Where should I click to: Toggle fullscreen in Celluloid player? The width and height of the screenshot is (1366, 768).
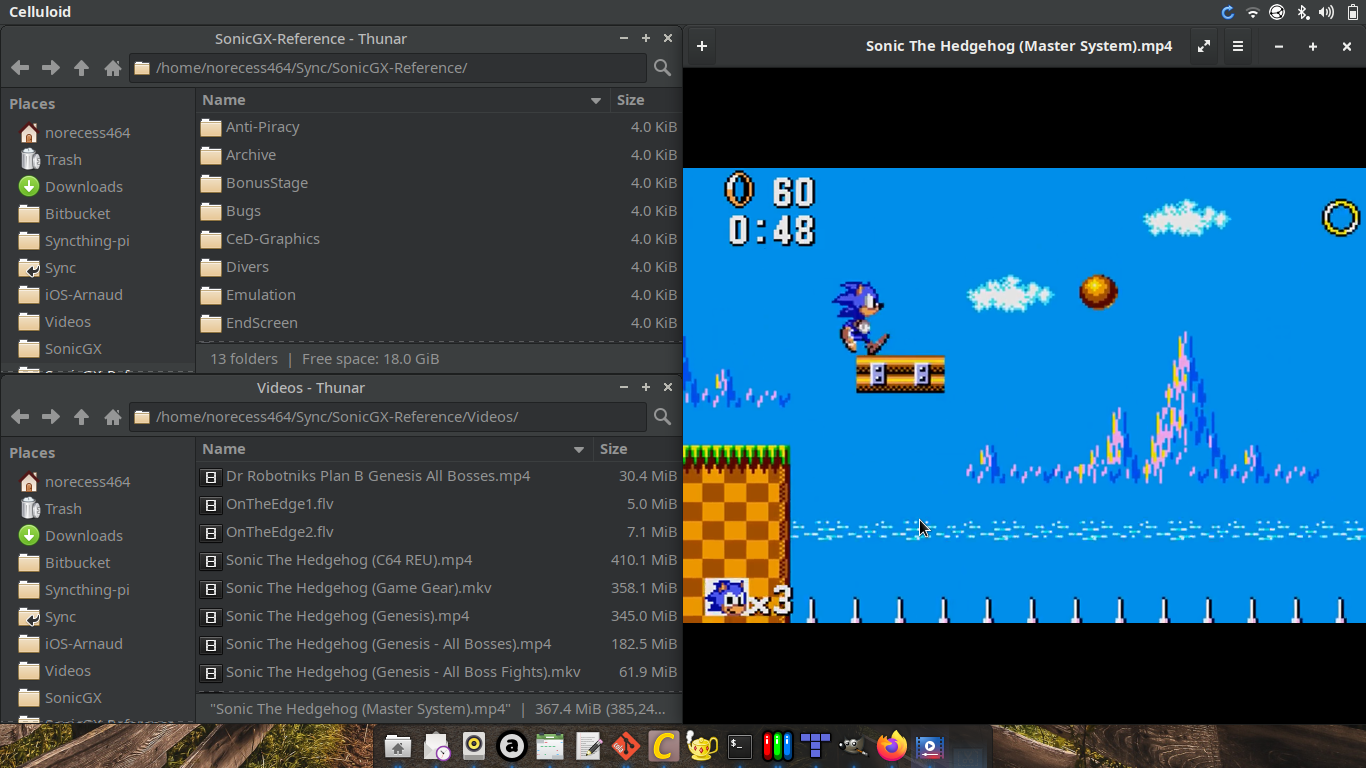pyautogui.click(x=1204, y=46)
